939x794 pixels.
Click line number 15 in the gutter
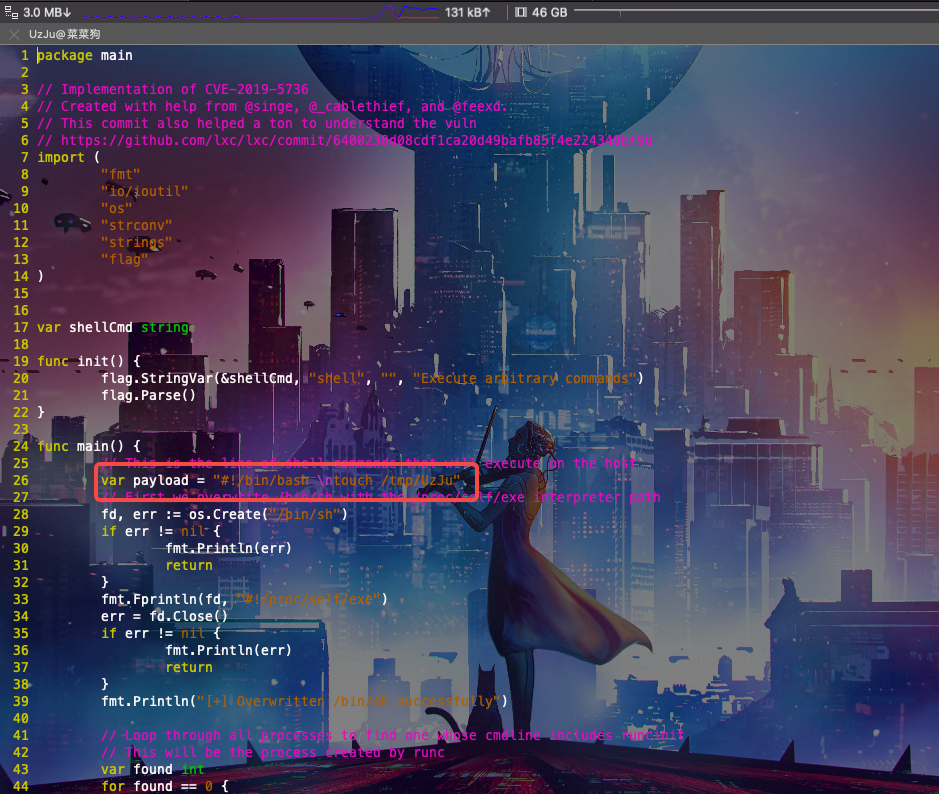(x=21, y=293)
